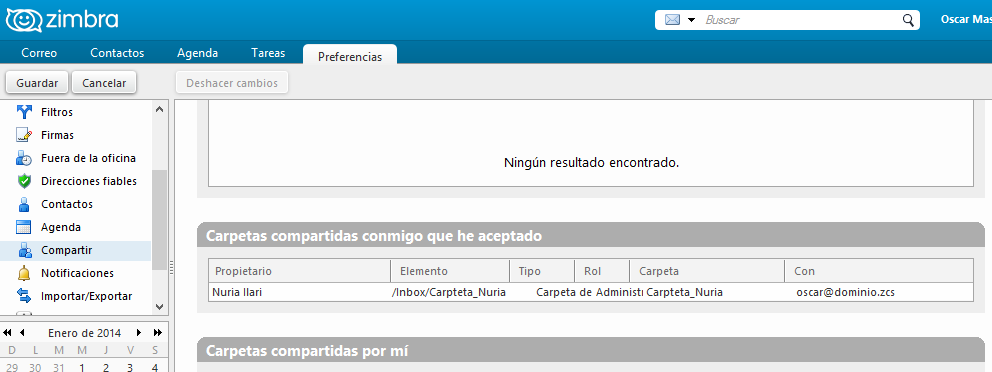Click the sidebar scrollbar thumb

tap(159, 220)
